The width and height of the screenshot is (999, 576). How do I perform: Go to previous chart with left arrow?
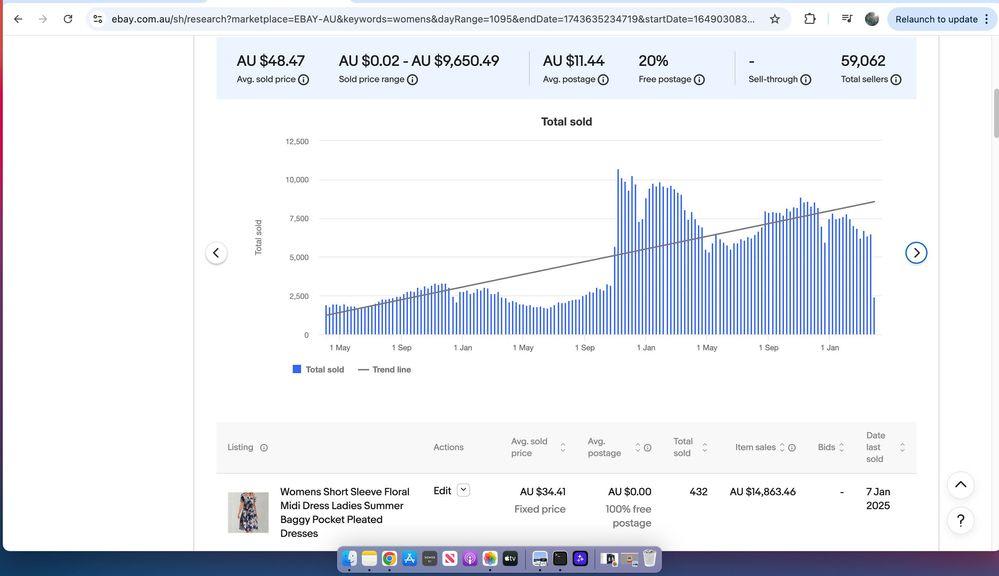click(x=216, y=253)
